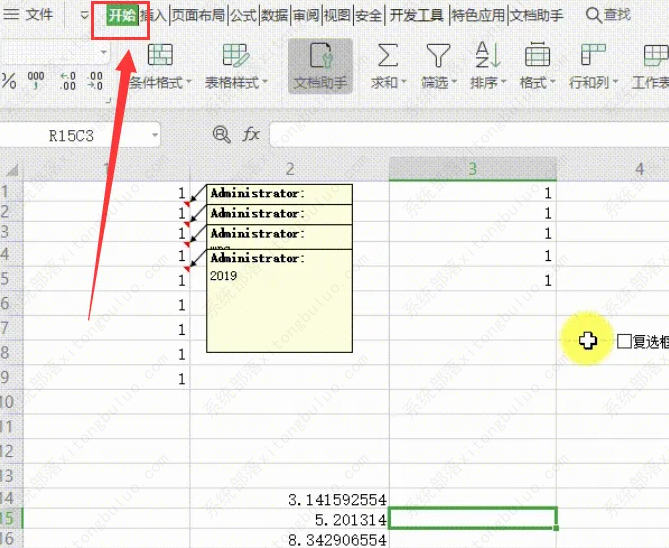The image size is (669, 548).
Task: Open the 视图 tab
Action: [337, 15]
